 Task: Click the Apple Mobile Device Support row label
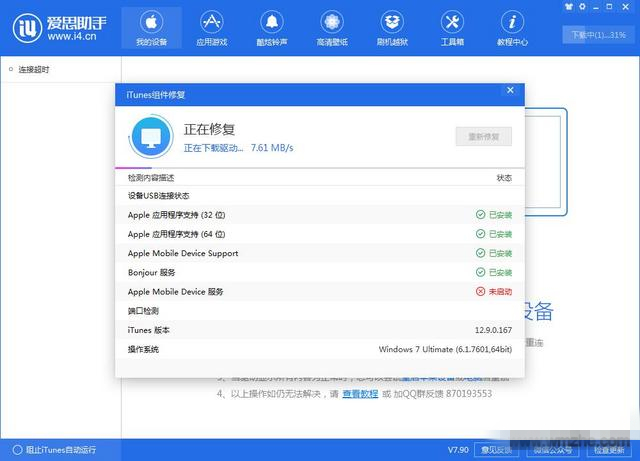183,253
